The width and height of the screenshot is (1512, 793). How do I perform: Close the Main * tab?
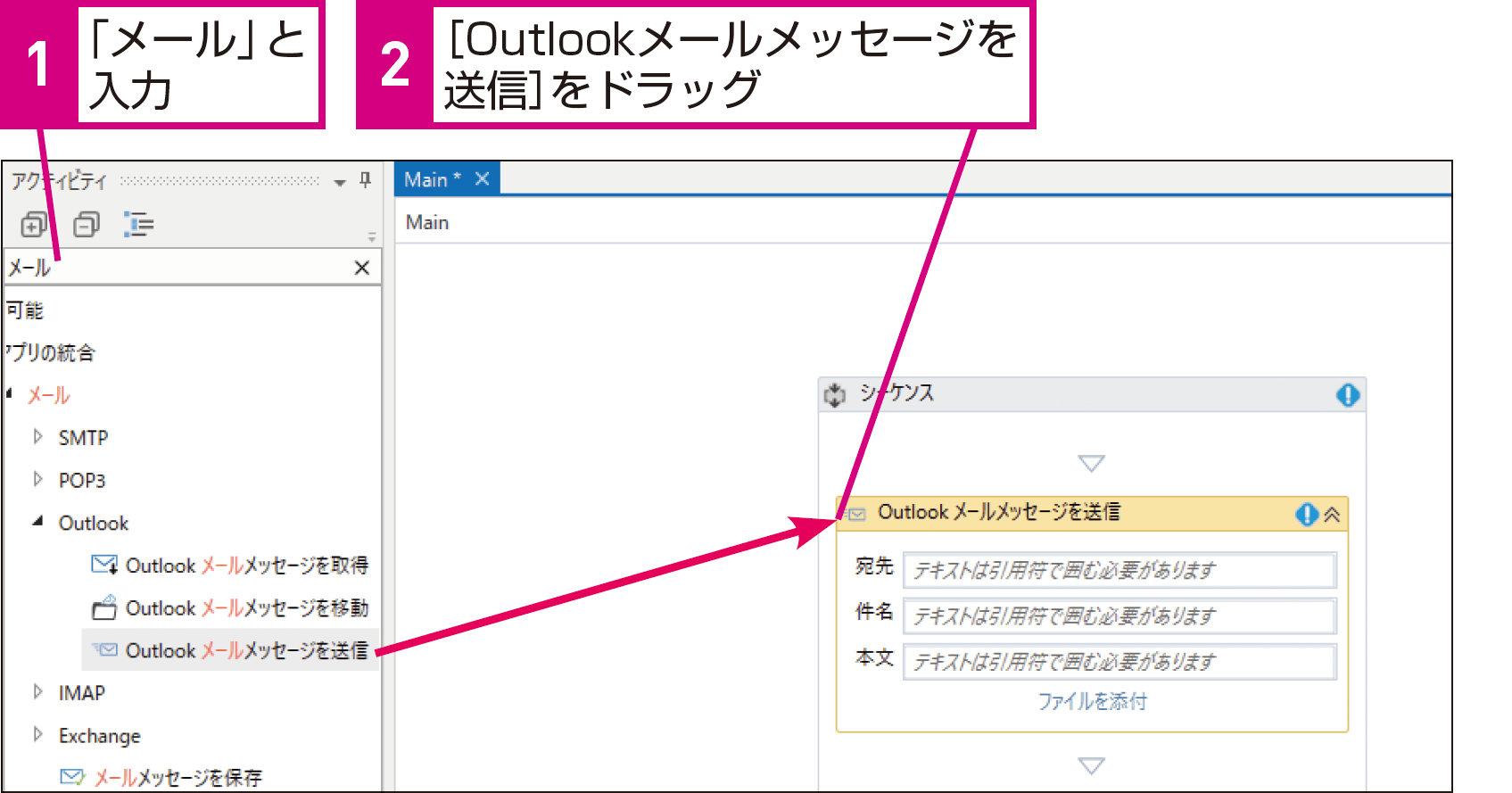[483, 179]
